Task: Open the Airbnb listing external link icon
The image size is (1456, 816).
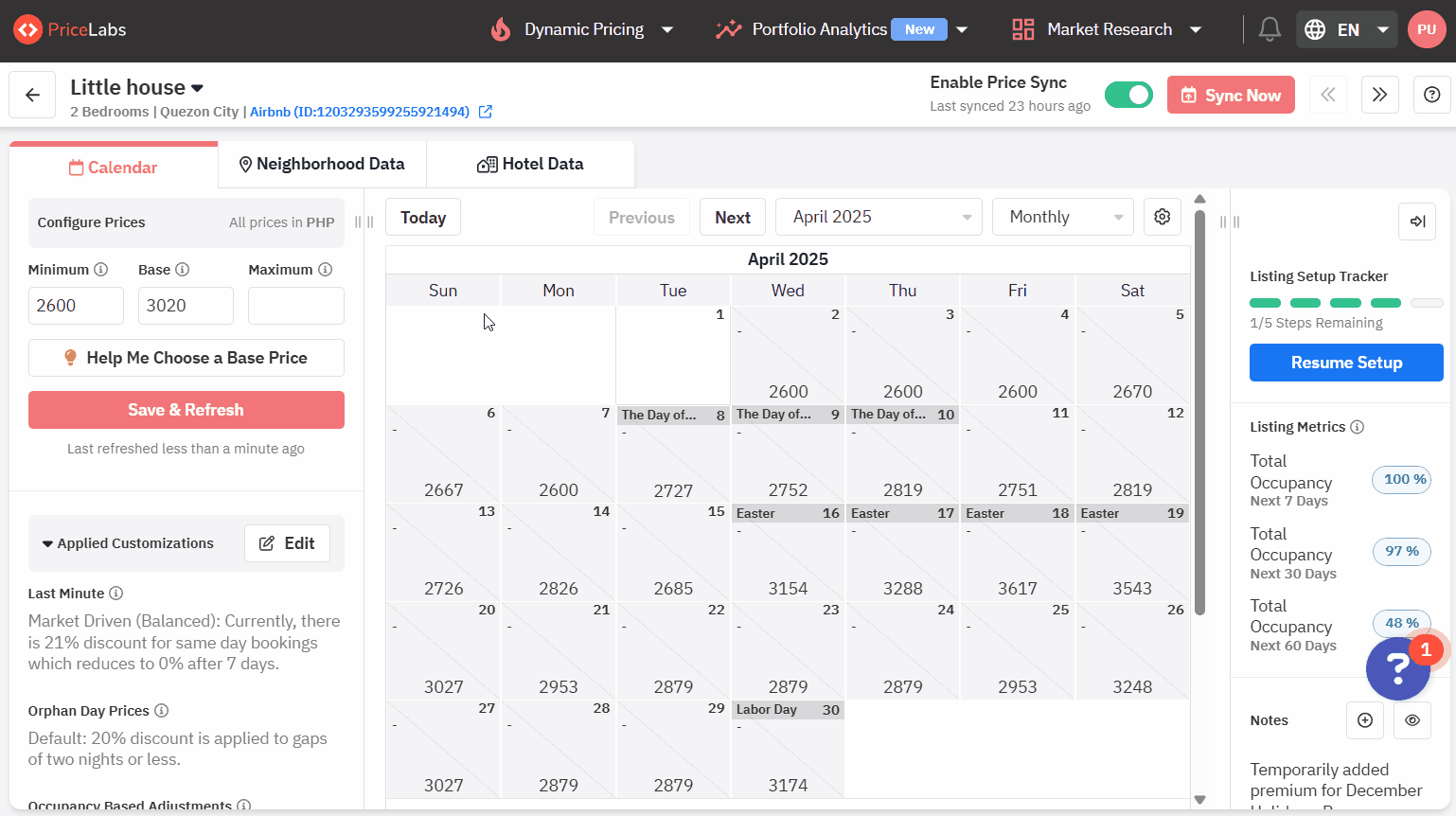Action: point(486,112)
